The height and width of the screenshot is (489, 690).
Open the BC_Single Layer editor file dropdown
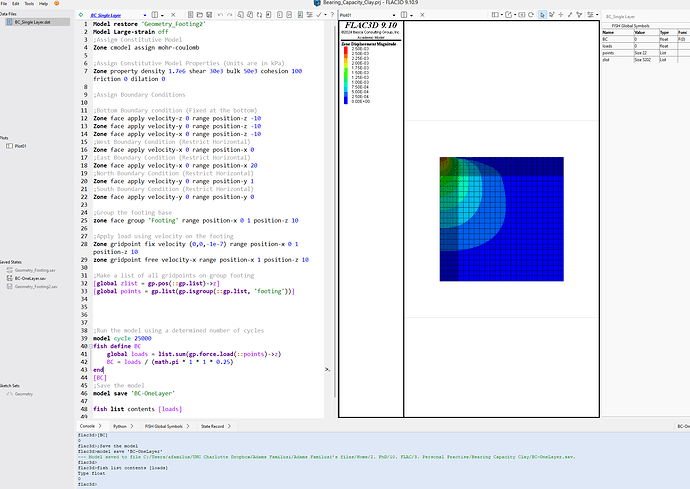click(145, 15)
